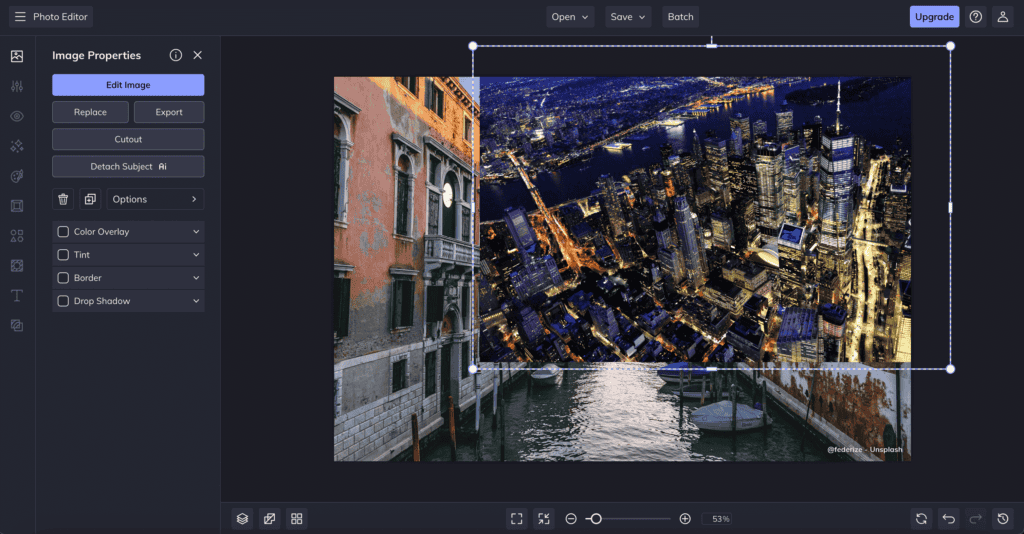Image resolution: width=1024 pixels, height=534 pixels.
Task: Expand the Border settings chevron
Action: (196, 278)
